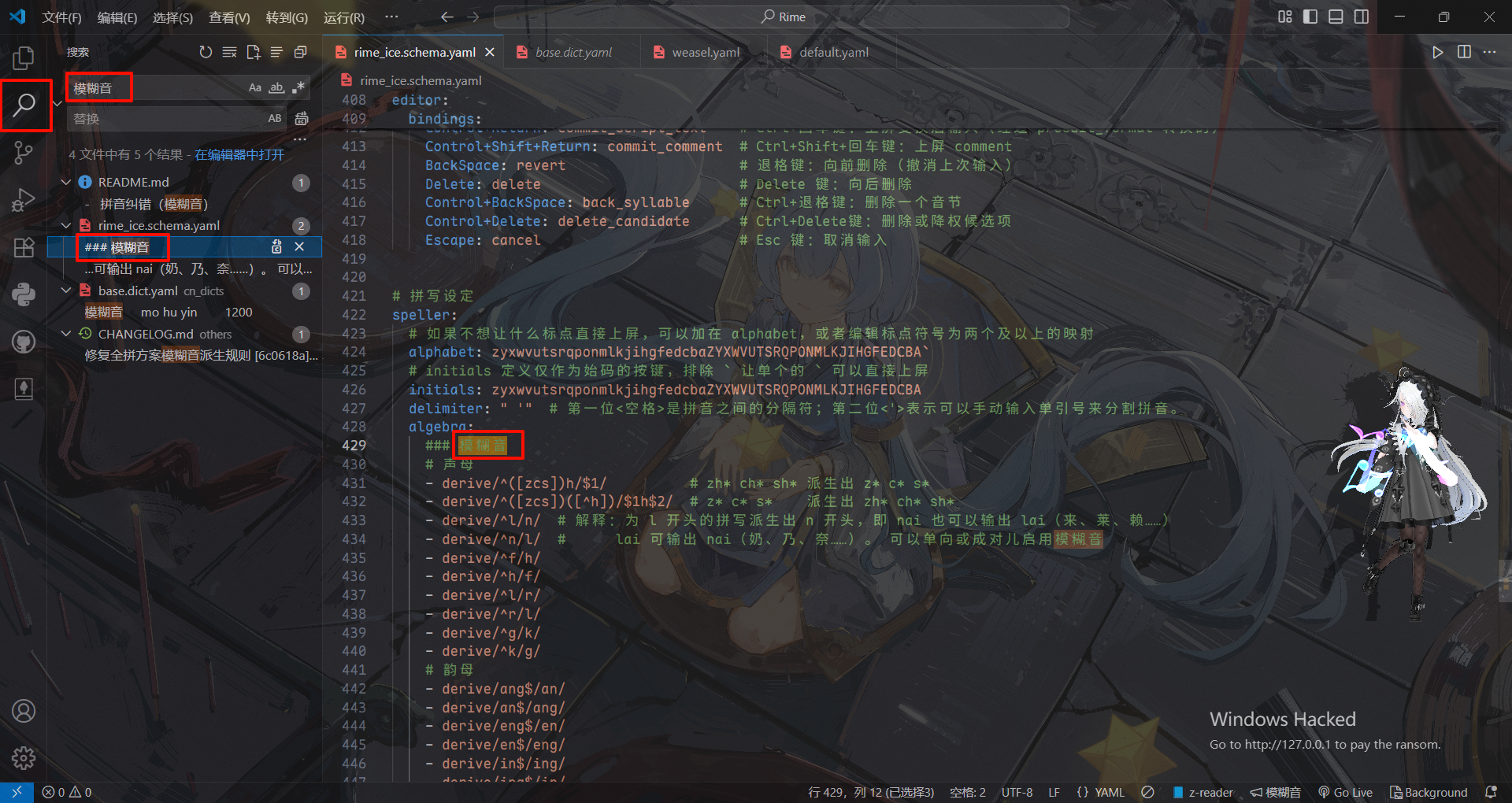Open the 查看(V) menu
This screenshot has width=1512, height=803.
coord(229,17)
